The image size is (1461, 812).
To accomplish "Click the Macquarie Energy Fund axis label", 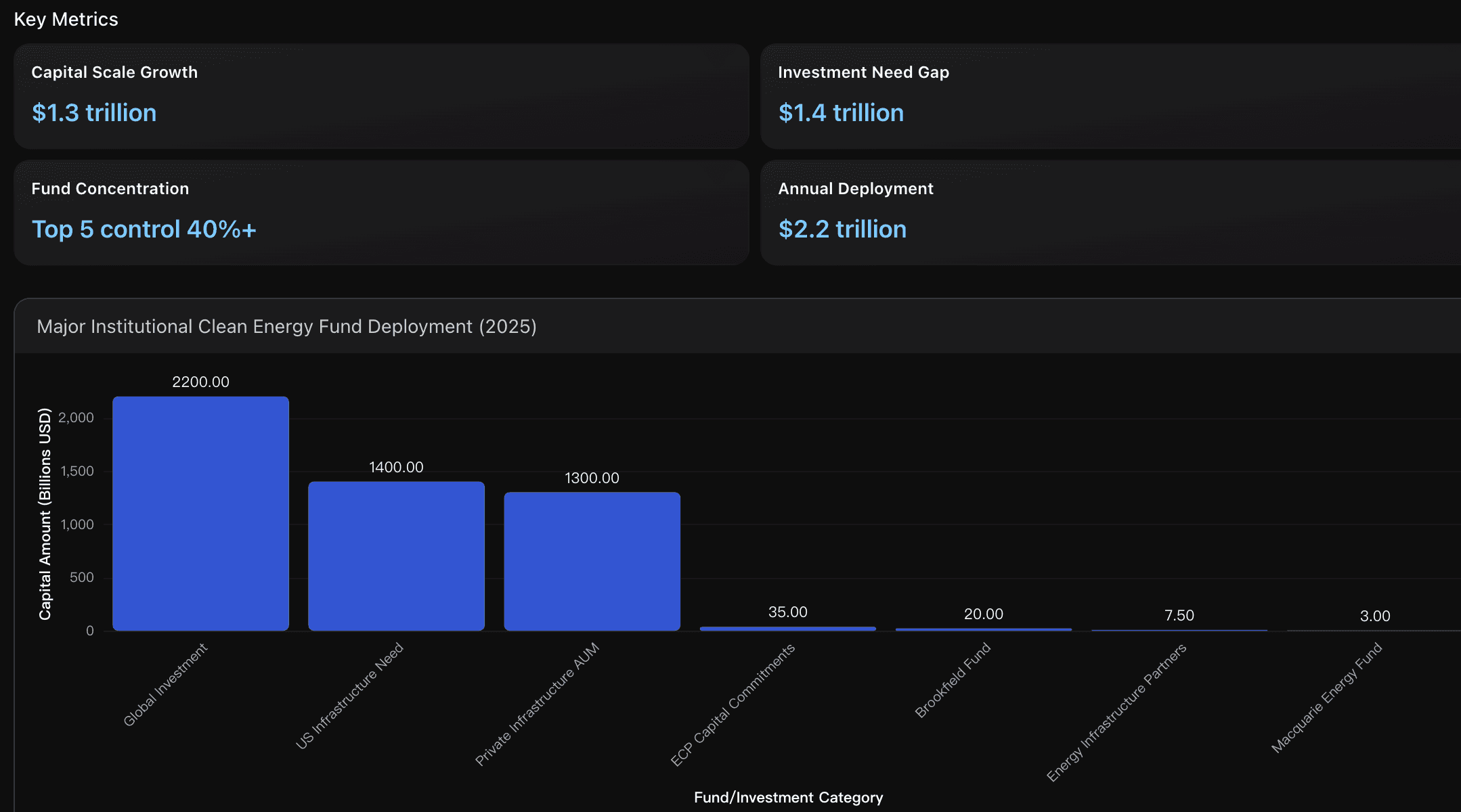I will coord(1326,698).
